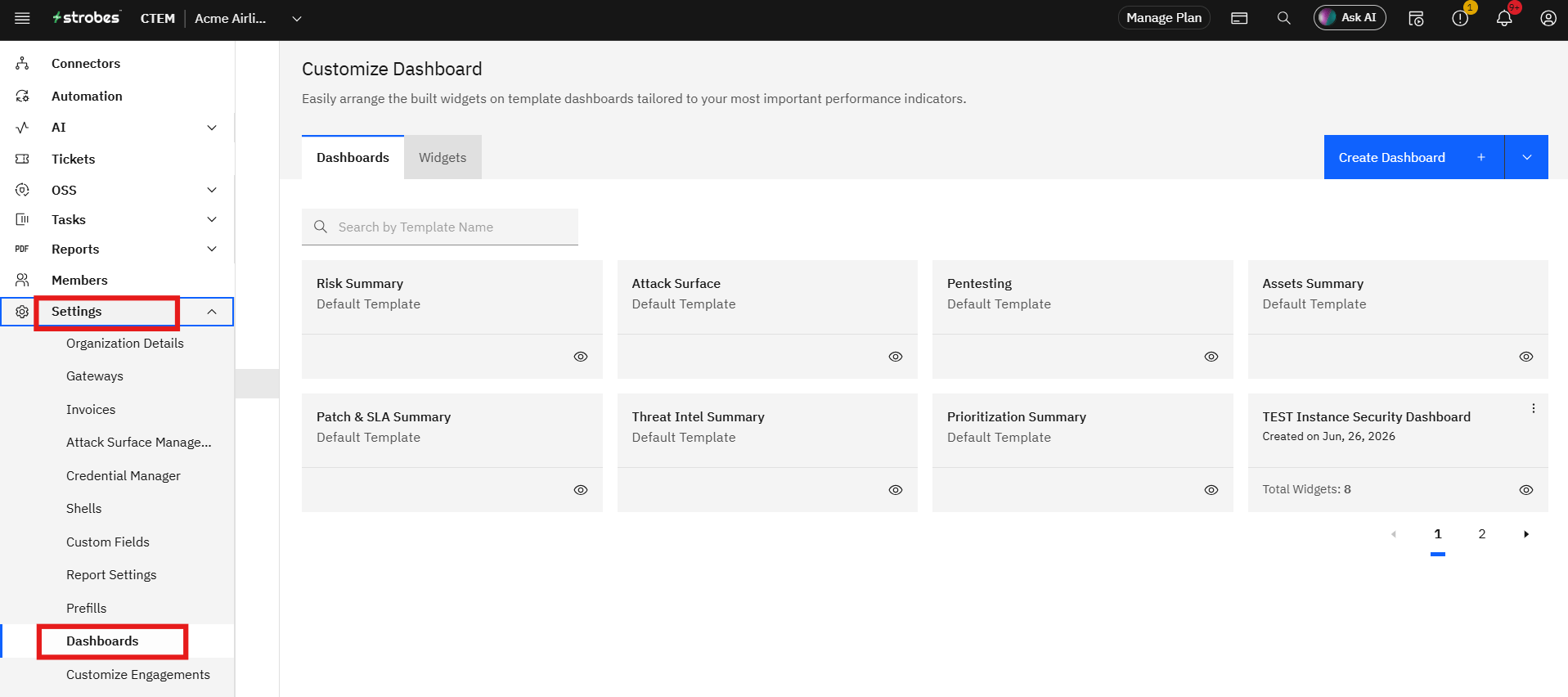View the Pentesting template
This screenshot has height=697, width=1568.
[1211, 357]
